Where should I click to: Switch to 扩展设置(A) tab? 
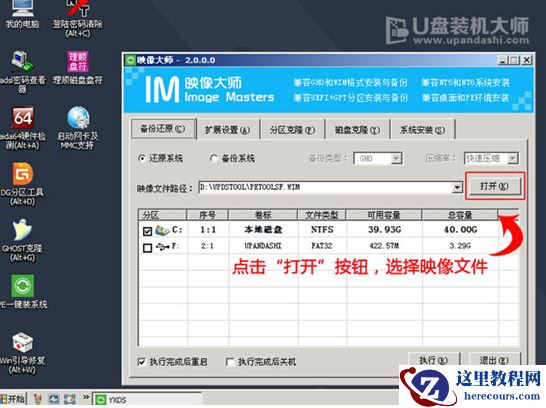point(227,130)
